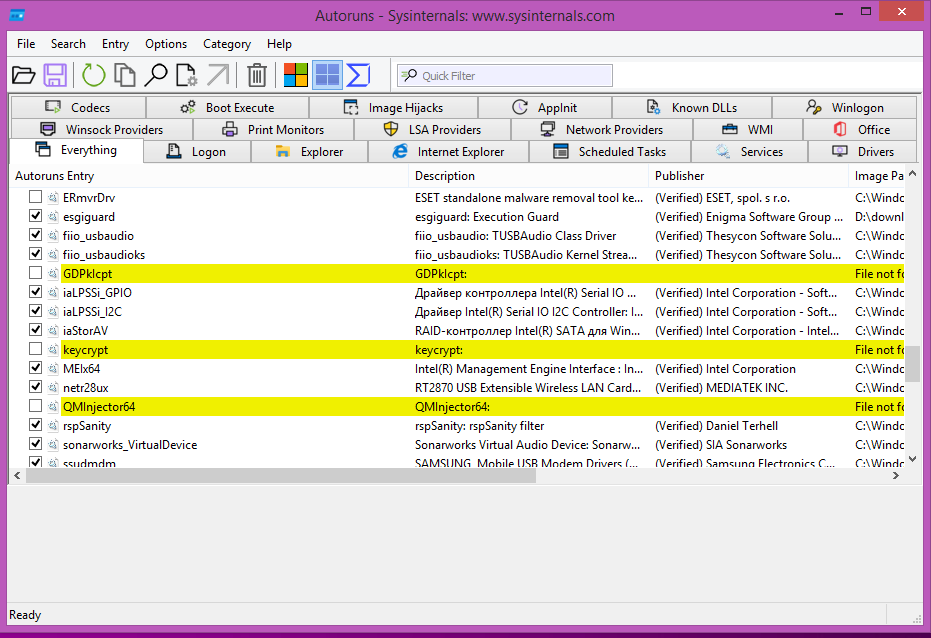The image size is (931, 638).
Task: Open the Search menu
Action: coord(68,44)
